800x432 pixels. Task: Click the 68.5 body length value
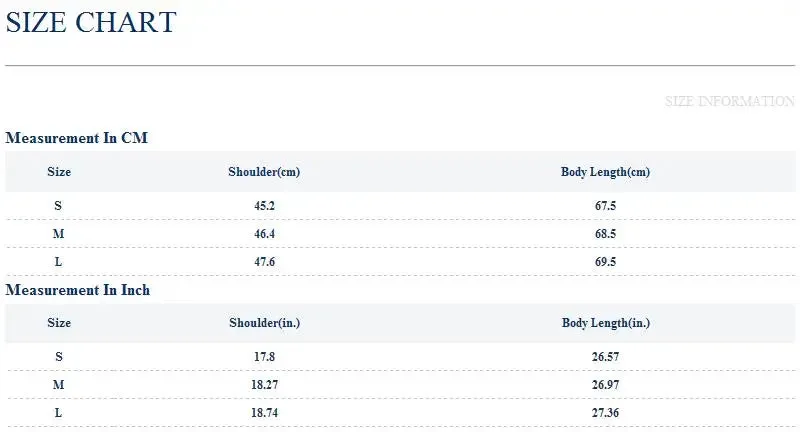click(605, 233)
